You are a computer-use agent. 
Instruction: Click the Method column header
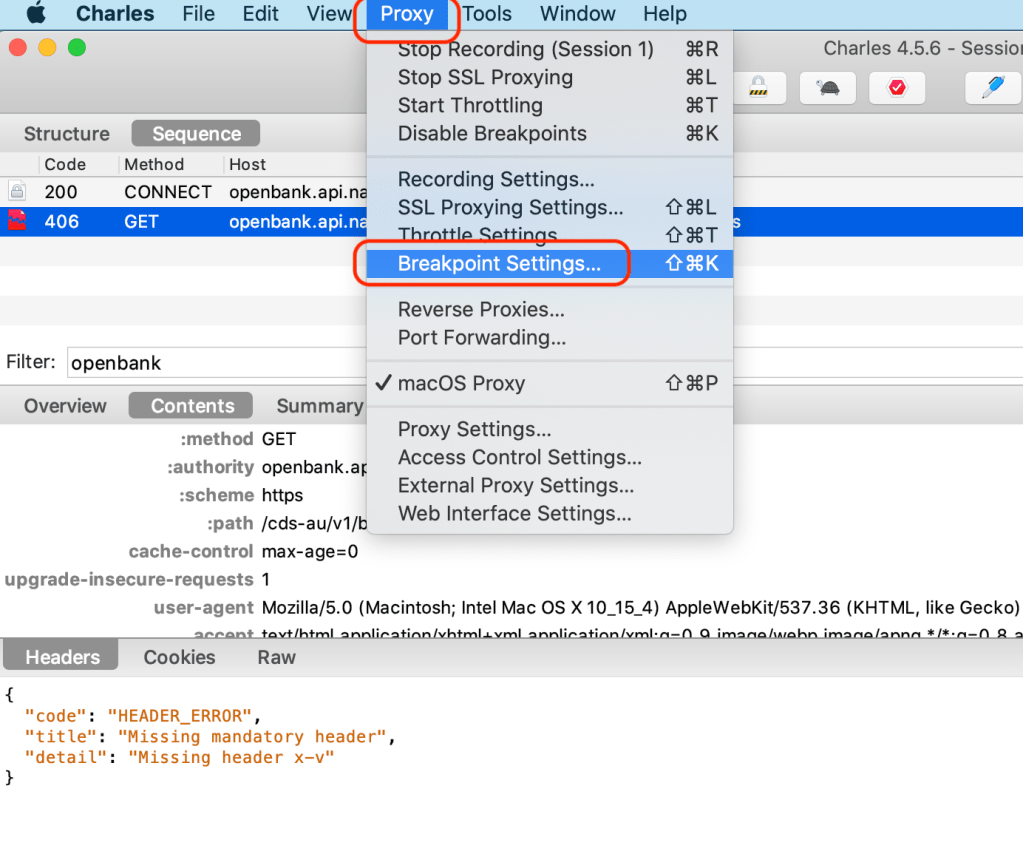point(154,164)
